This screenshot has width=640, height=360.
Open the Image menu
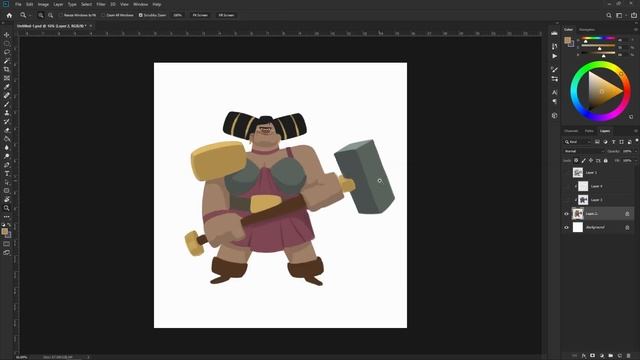43,4
